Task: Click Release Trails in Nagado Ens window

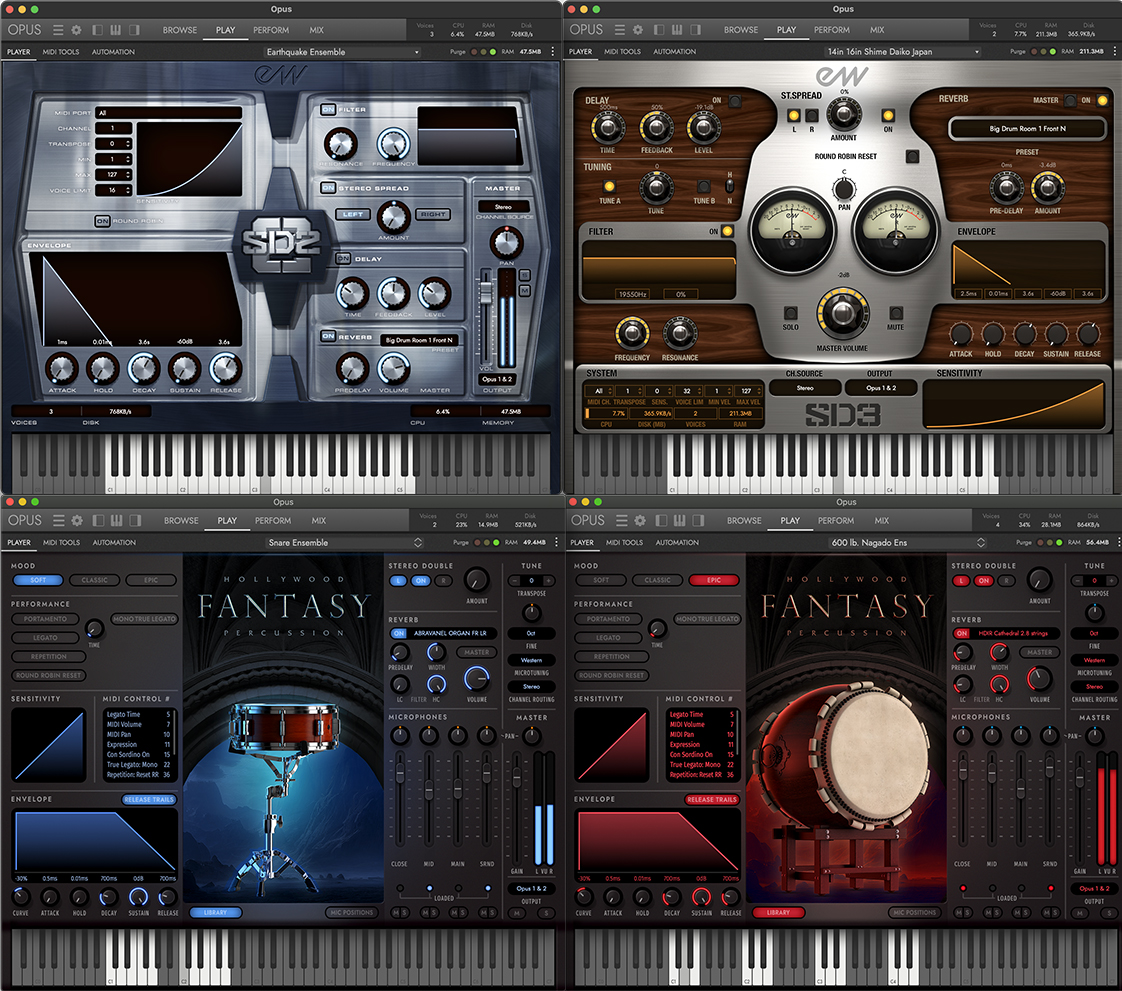Action: click(711, 799)
